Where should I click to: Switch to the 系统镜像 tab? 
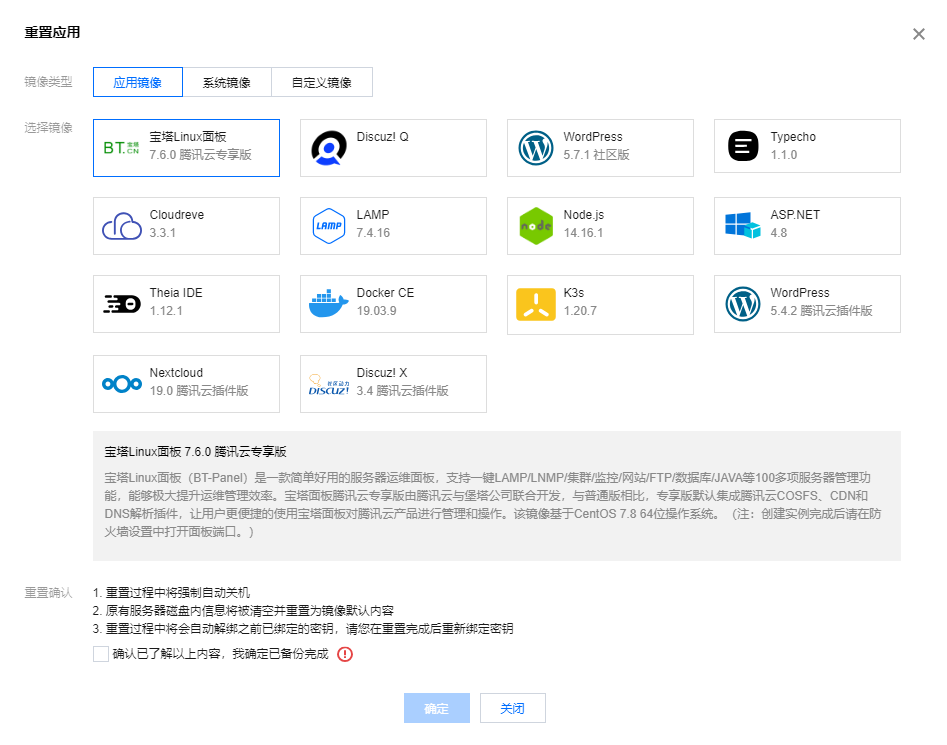[226, 83]
